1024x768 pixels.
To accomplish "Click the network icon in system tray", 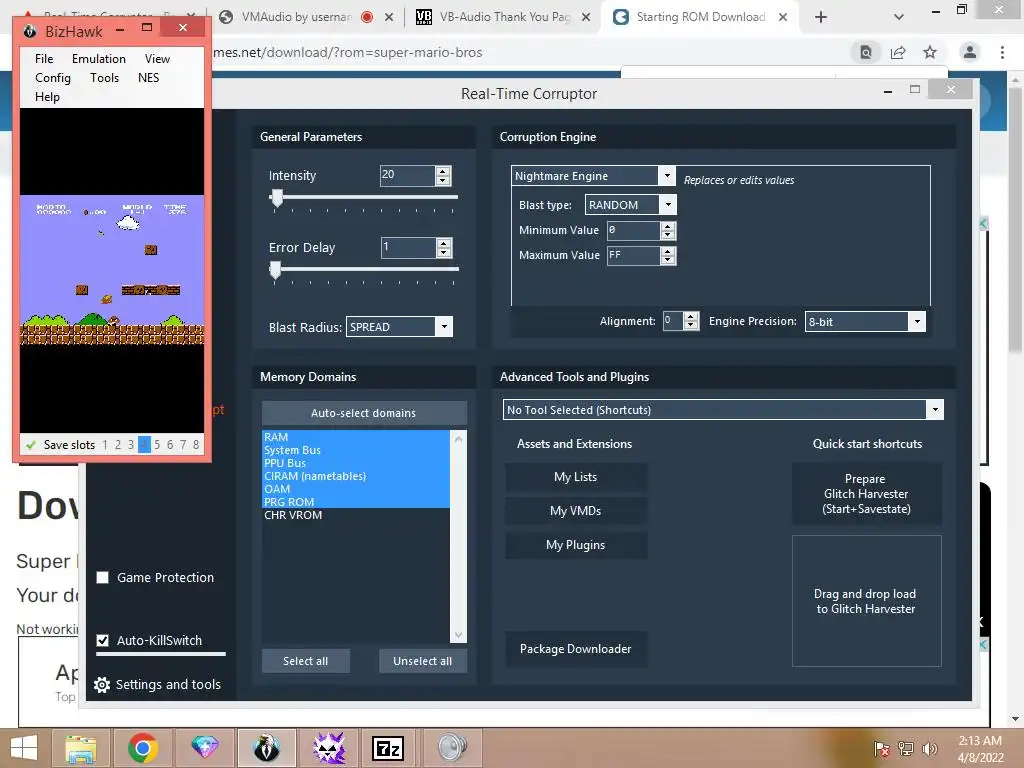I will pyautogui.click(x=905, y=748).
